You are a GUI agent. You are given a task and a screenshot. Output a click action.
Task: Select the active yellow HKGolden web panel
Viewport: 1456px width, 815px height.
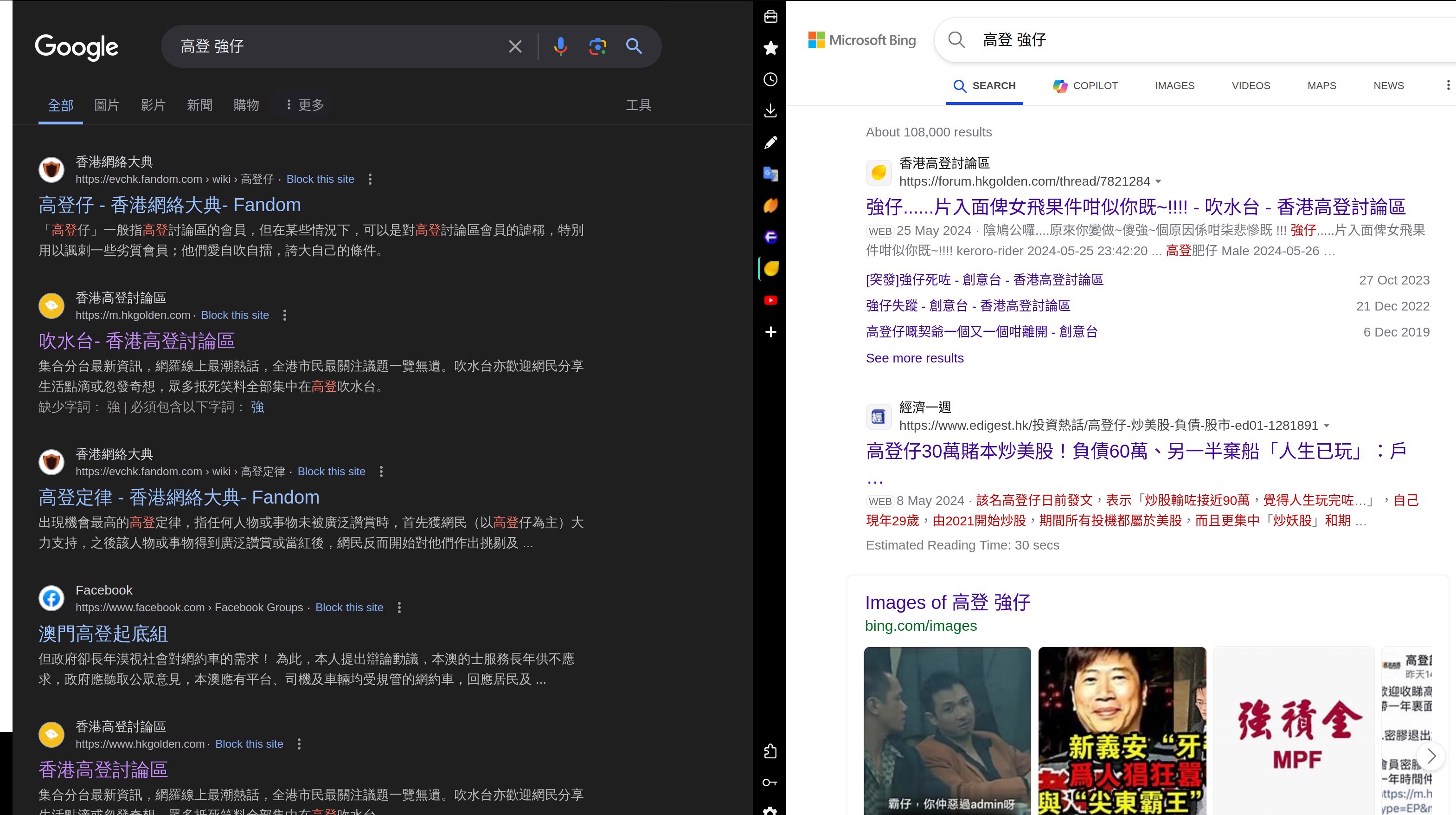click(x=771, y=269)
